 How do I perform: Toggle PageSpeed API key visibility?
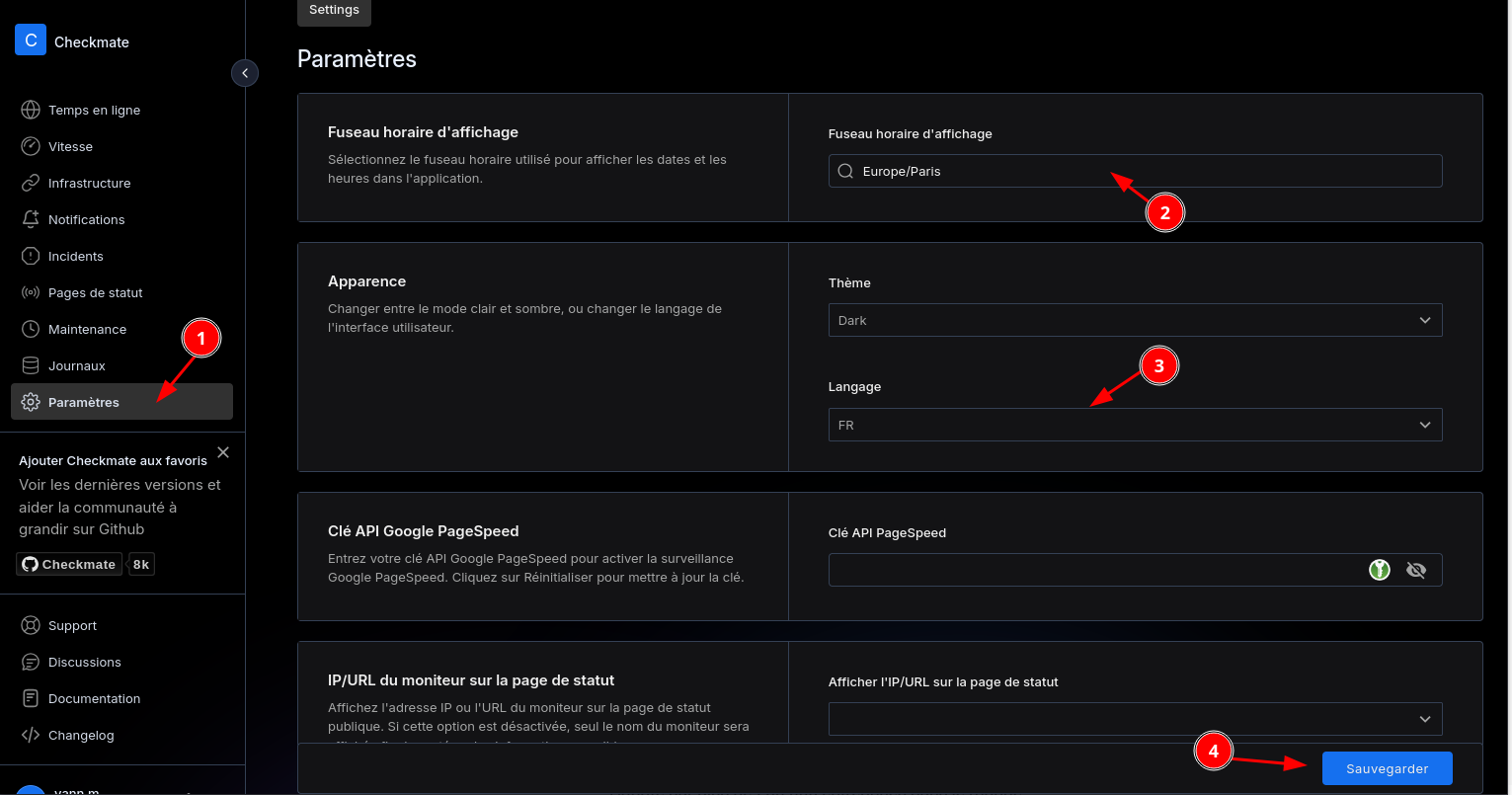(x=1416, y=570)
